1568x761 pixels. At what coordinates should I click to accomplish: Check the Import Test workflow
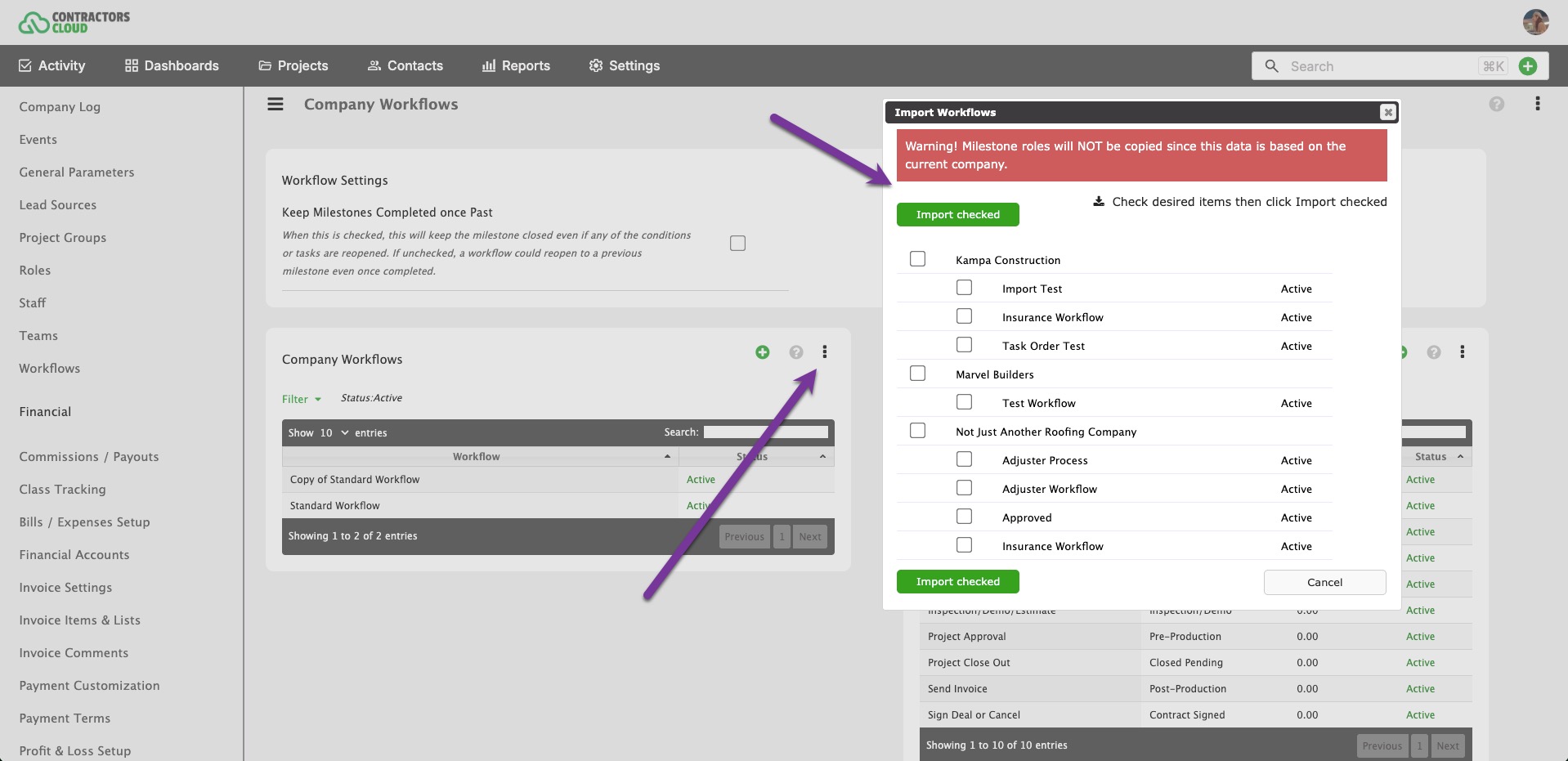(964, 288)
